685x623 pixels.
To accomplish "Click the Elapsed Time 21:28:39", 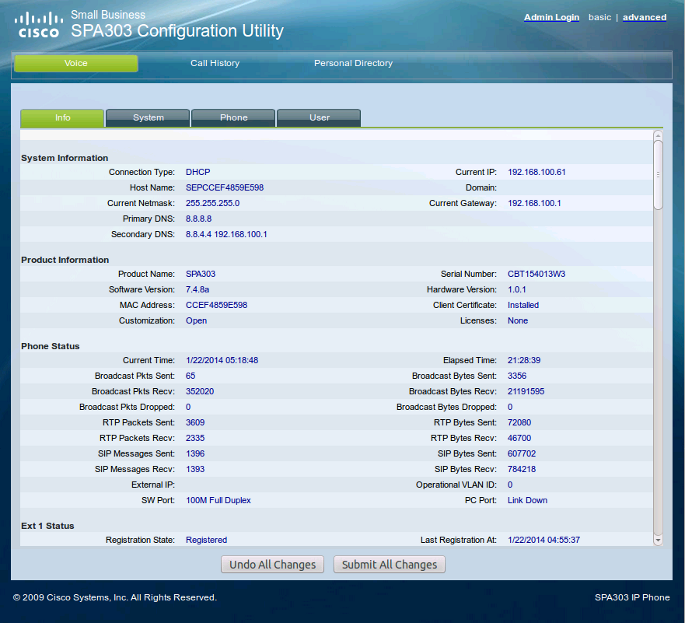I will coord(524,360).
